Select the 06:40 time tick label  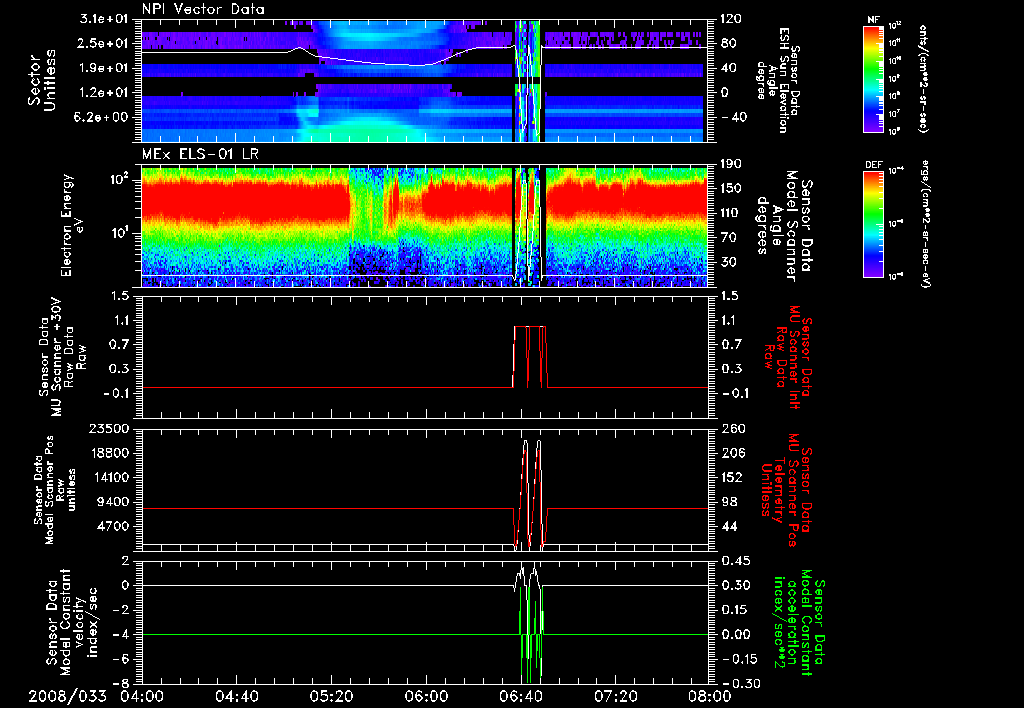coord(520,696)
